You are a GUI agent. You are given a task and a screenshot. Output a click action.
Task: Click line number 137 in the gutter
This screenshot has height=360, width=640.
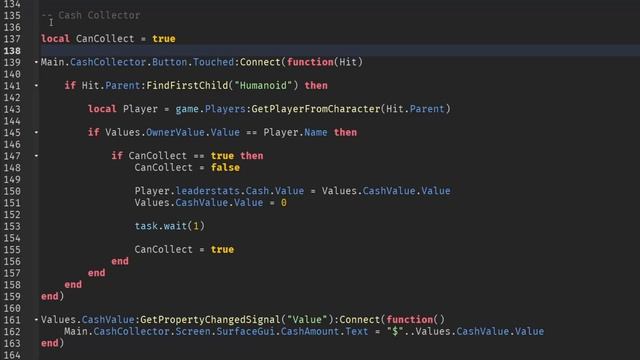12,39
